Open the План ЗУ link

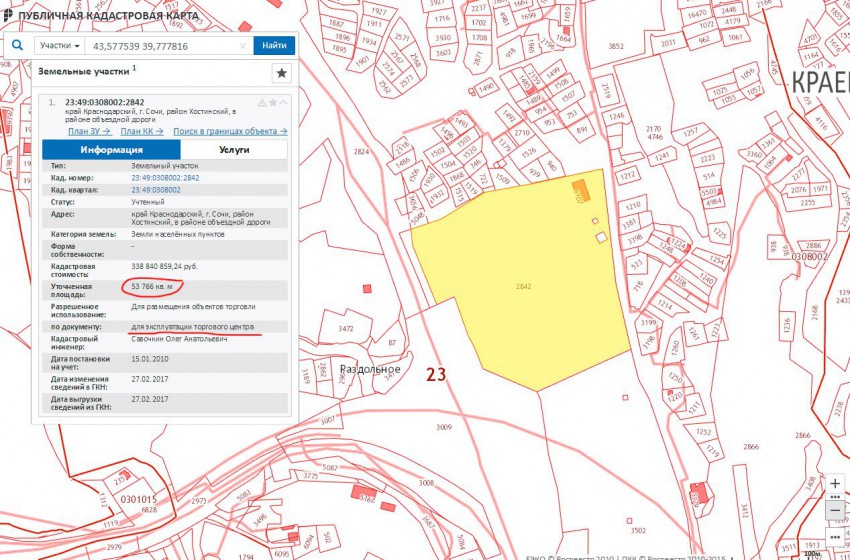[x=88, y=131]
